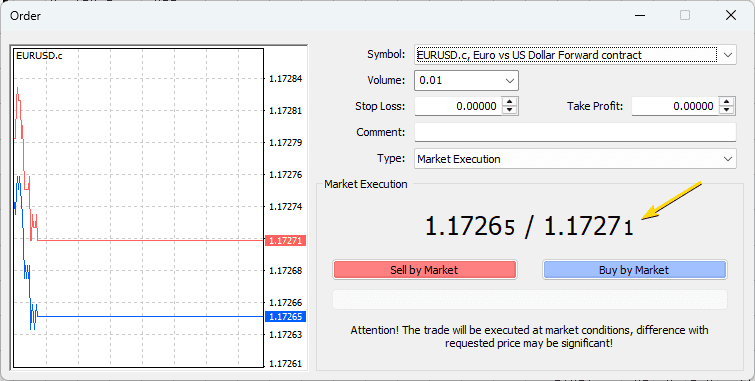The image size is (755, 381).
Task: Click the 1.17268 price axis label
Action: (x=286, y=271)
